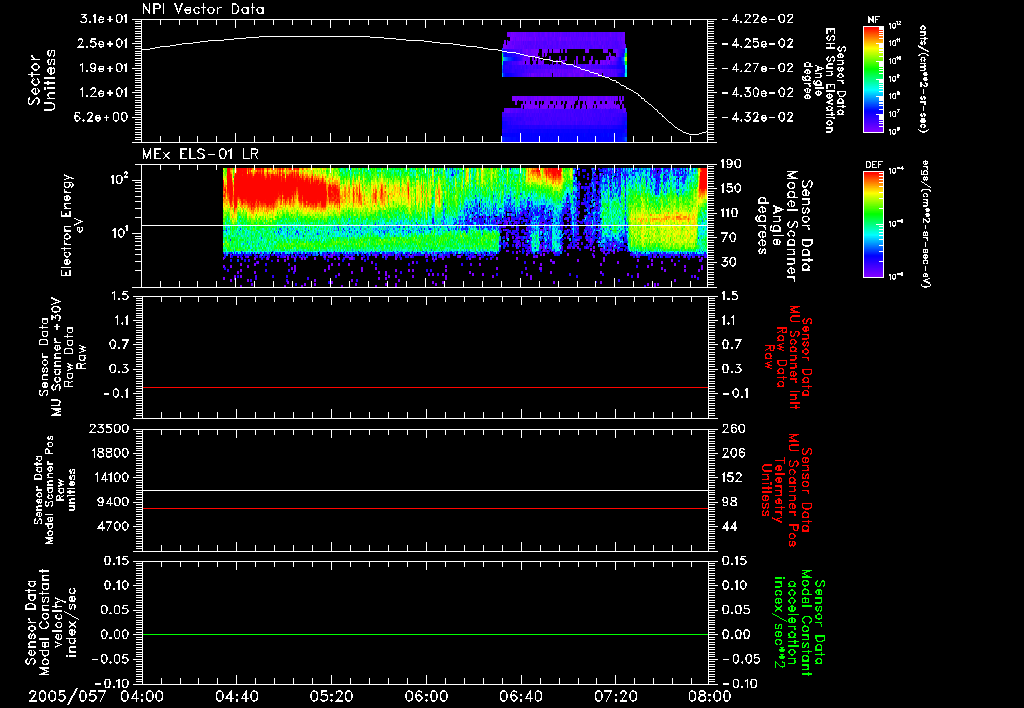Click the red 'MU Scanner Init Raw Data' title
Screen dimensions: 1024x708
coord(788,357)
